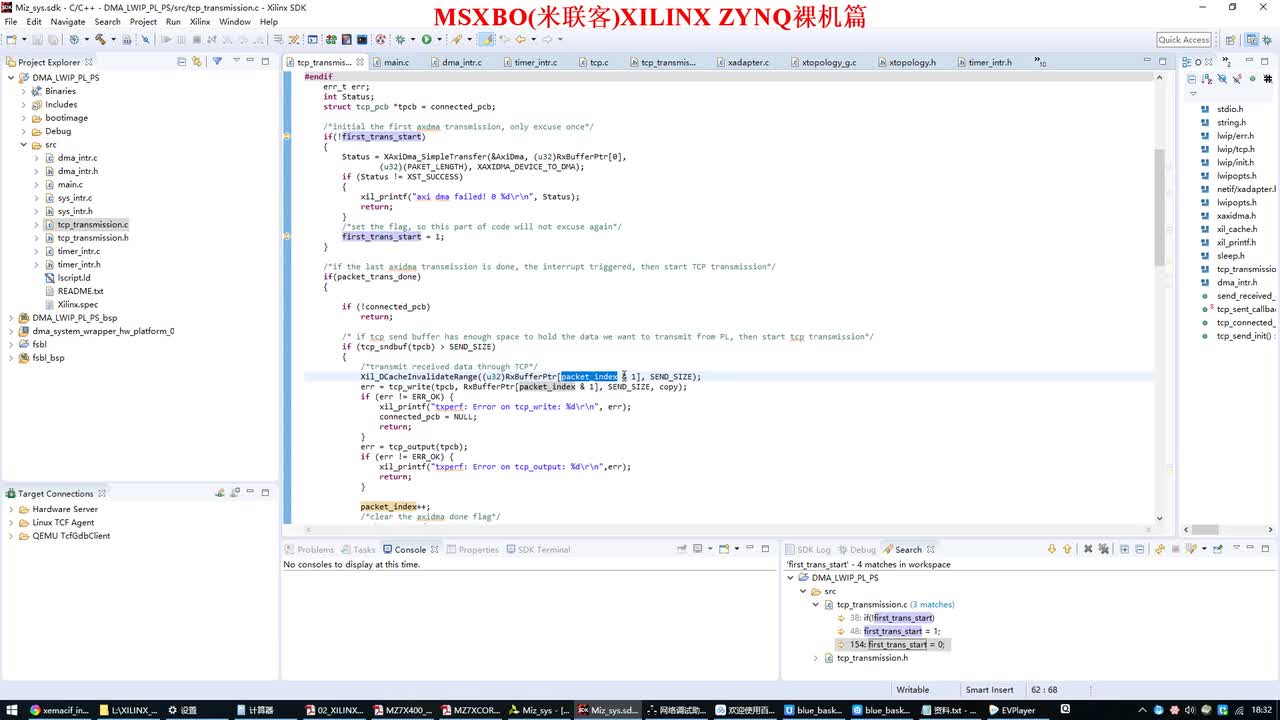This screenshot has width=1280, height=720.
Task: Click the Run green play toolbar icon
Action: point(426,40)
